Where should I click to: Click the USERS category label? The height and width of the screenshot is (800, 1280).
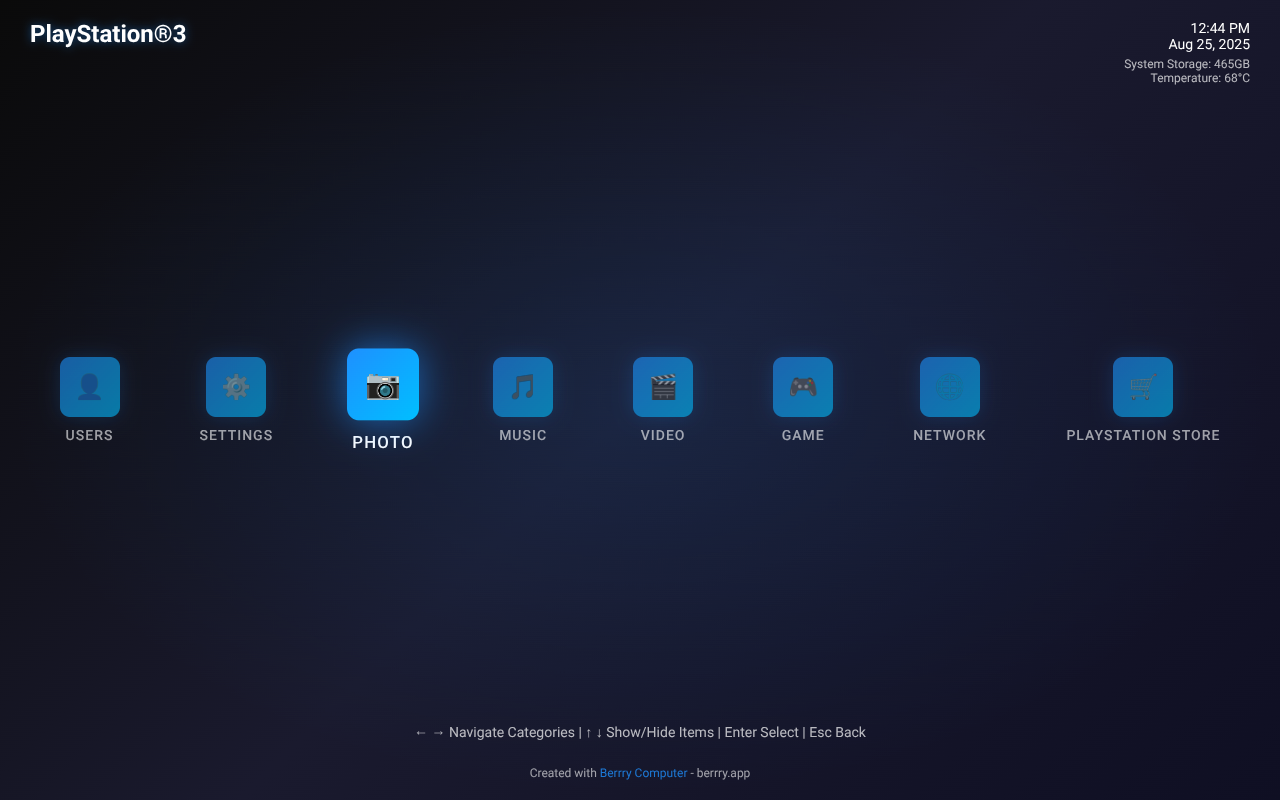point(89,435)
